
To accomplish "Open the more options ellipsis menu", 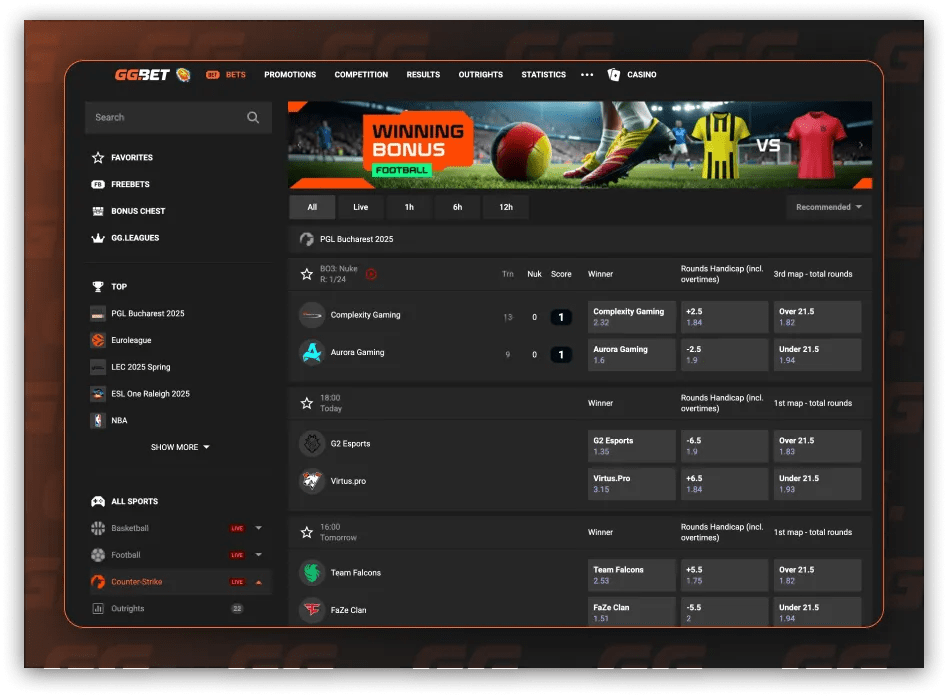I will (586, 75).
